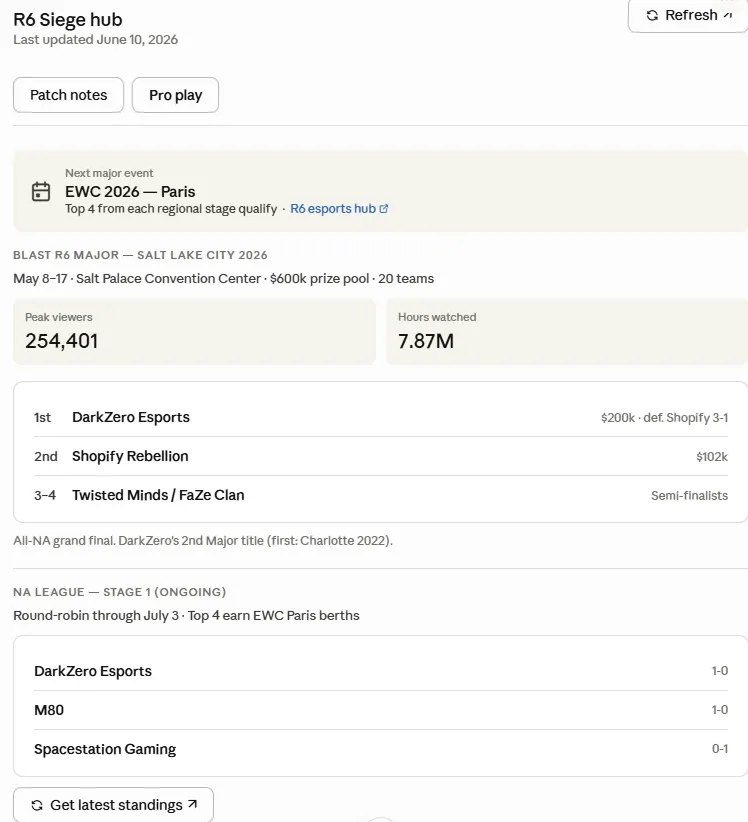
Task: Click the $200k · def. Shopify 3-1 text
Action: [664, 418]
